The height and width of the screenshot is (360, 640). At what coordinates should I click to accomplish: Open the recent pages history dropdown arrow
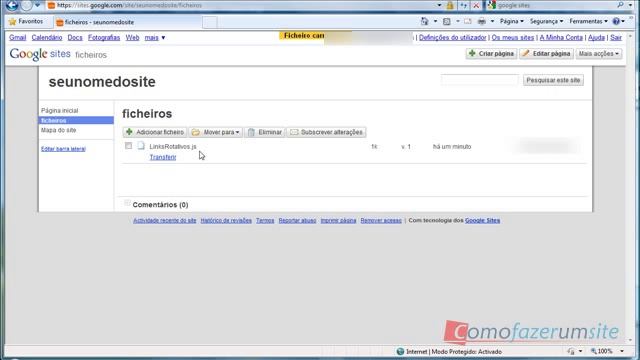tap(38, 5)
